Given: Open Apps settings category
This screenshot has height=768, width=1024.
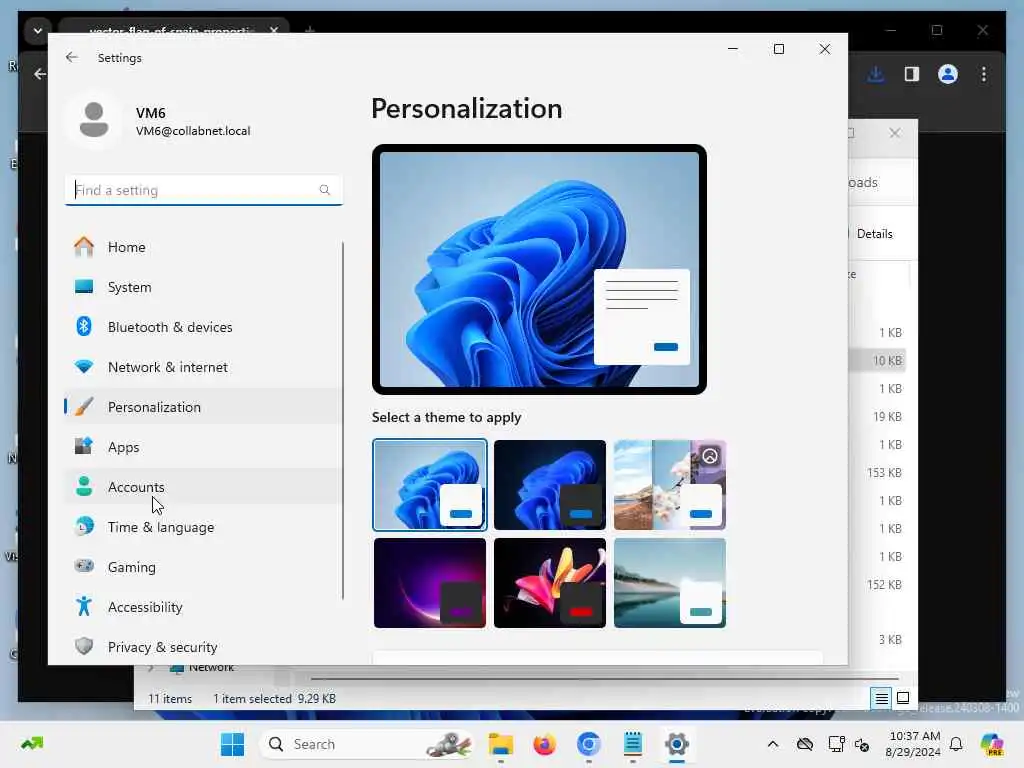Looking at the screenshot, I should pyautogui.click(x=204, y=447).
